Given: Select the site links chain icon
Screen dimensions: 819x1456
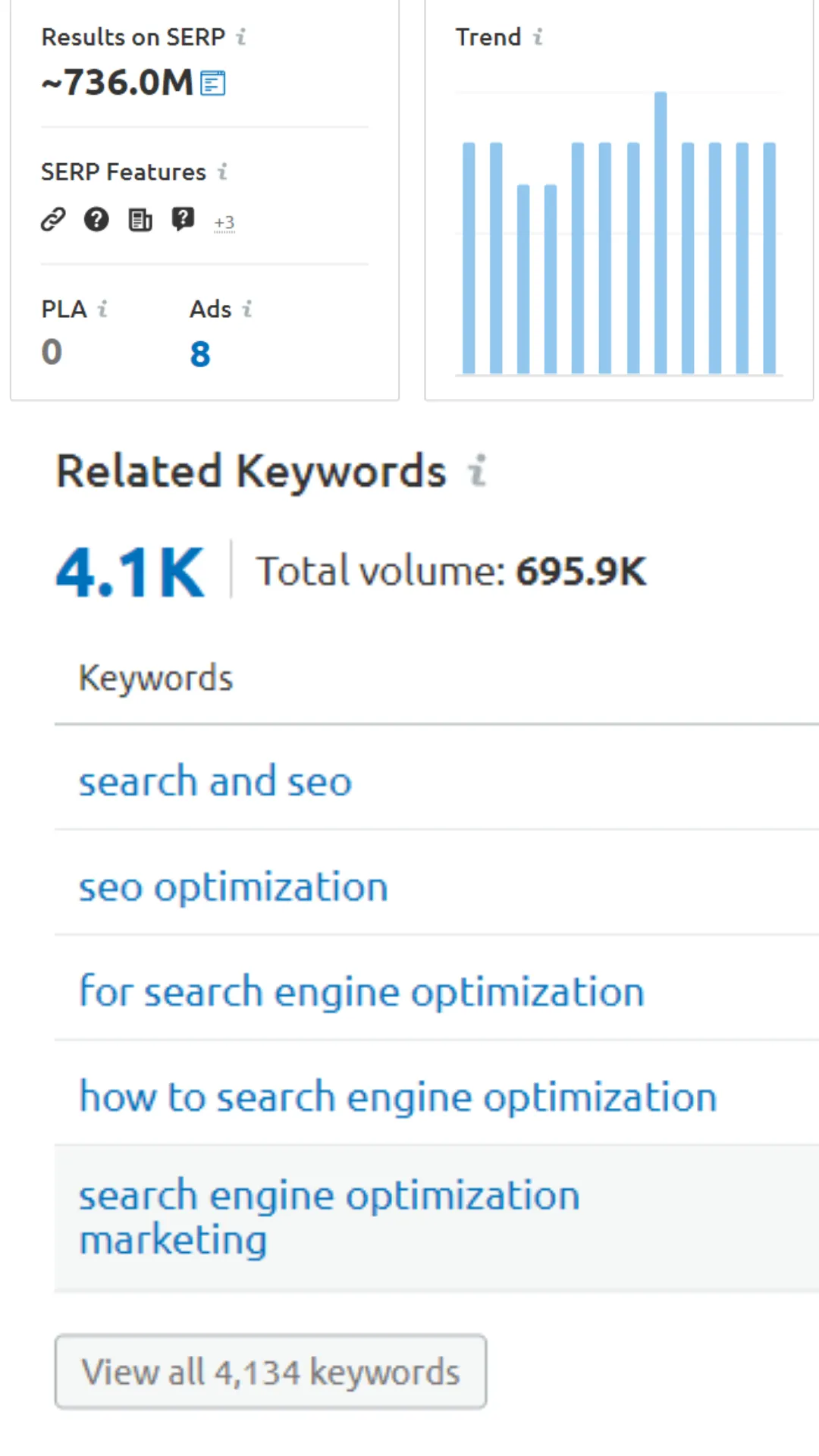Looking at the screenshot, I should [53, 219].
